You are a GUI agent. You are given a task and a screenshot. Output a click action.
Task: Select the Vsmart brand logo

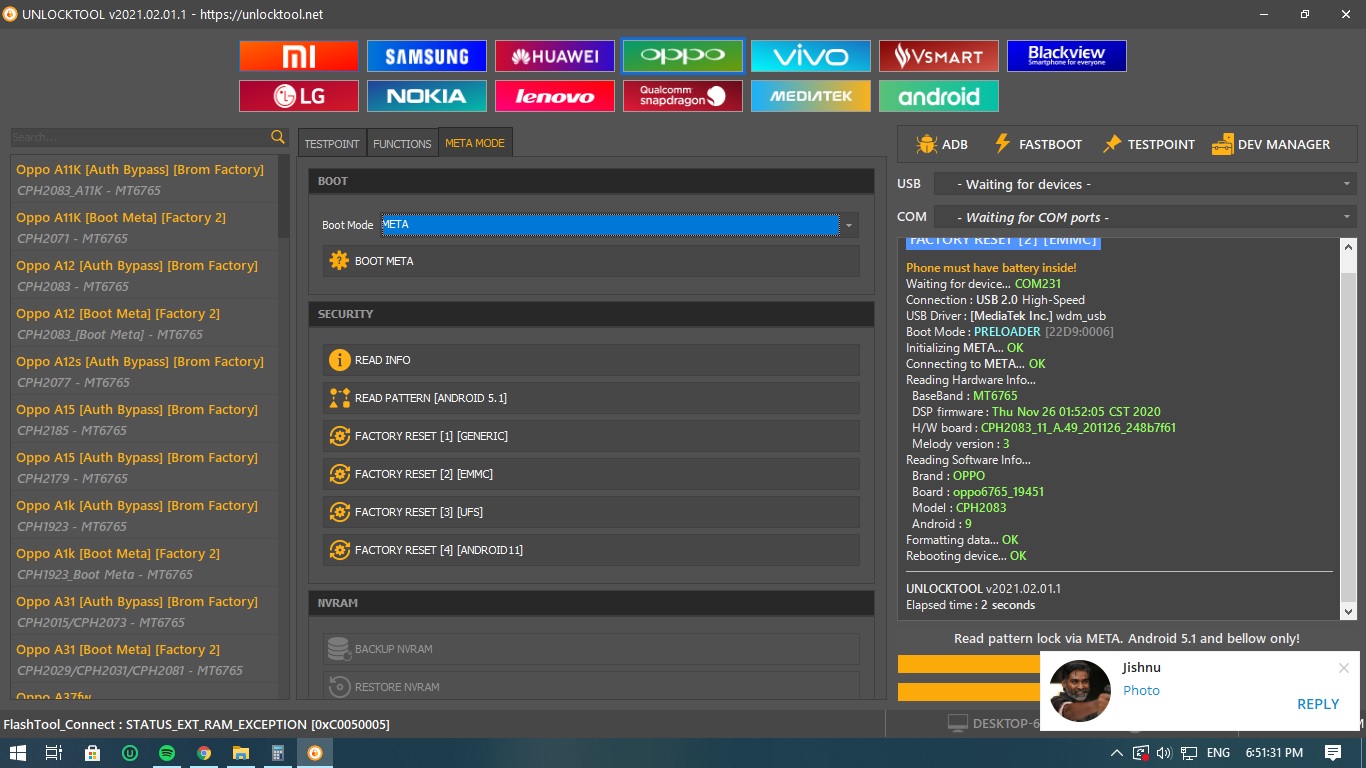(939, 56)
